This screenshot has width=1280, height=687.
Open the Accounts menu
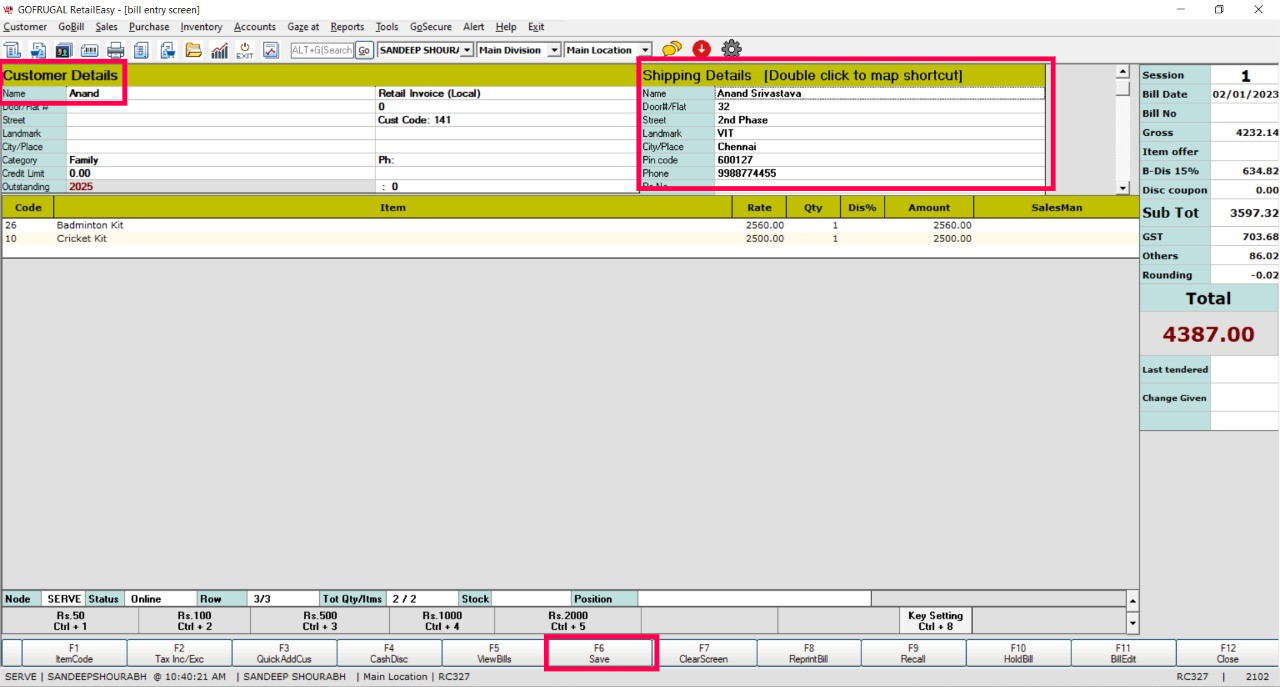coord(255,27)
